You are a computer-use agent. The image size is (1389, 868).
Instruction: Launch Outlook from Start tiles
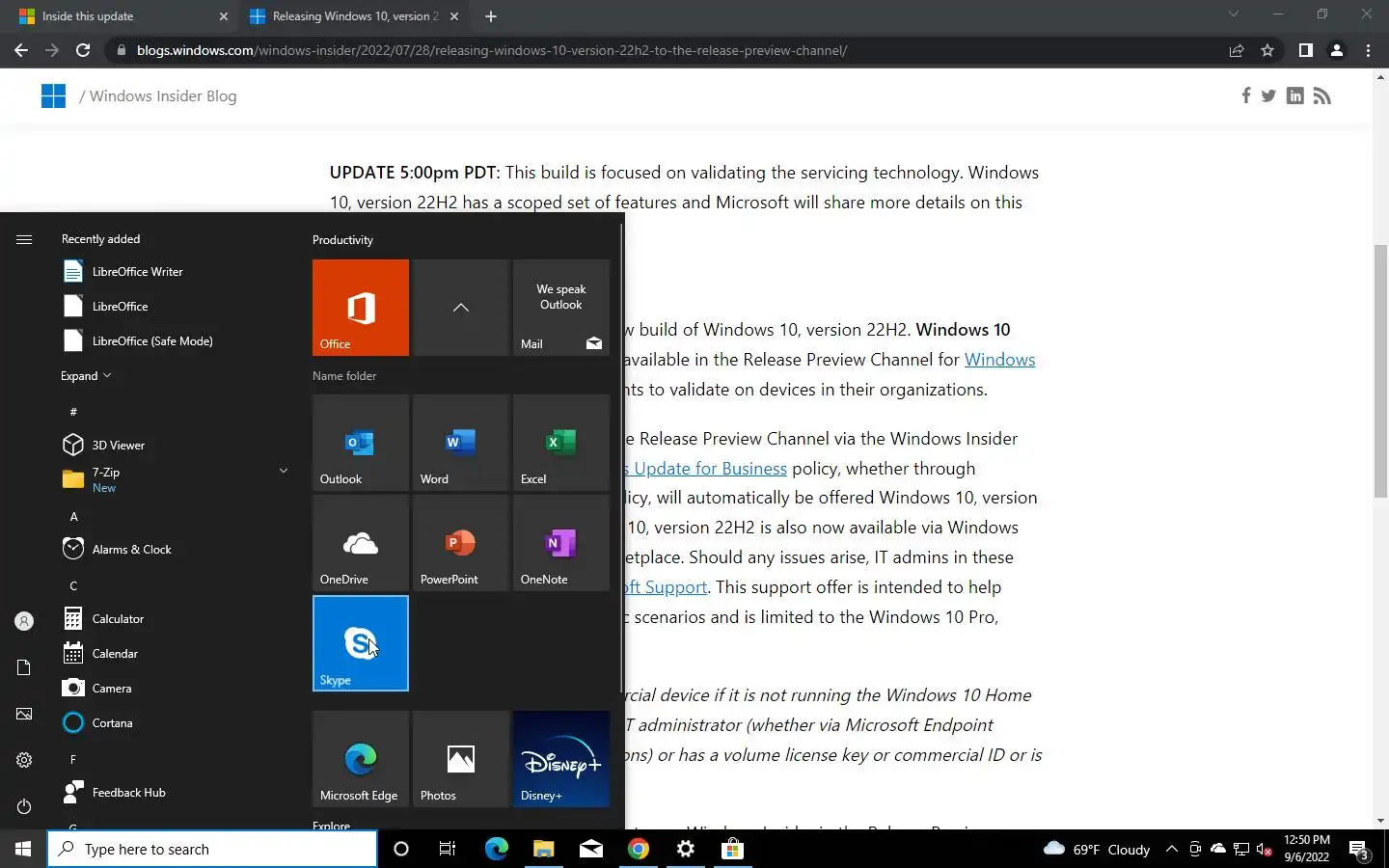point(361,443)
